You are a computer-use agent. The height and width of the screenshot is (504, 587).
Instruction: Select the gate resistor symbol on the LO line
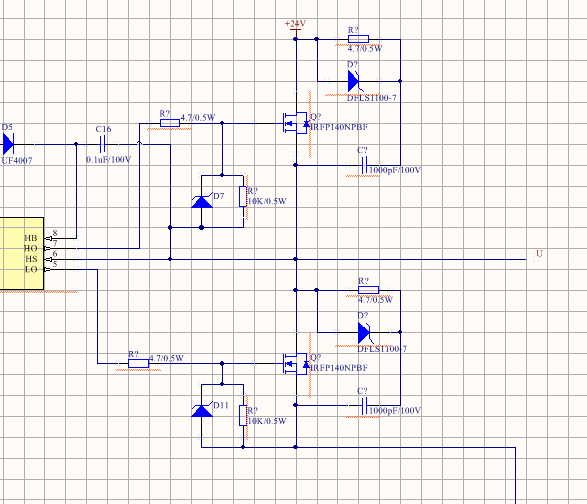click(139, 363)
